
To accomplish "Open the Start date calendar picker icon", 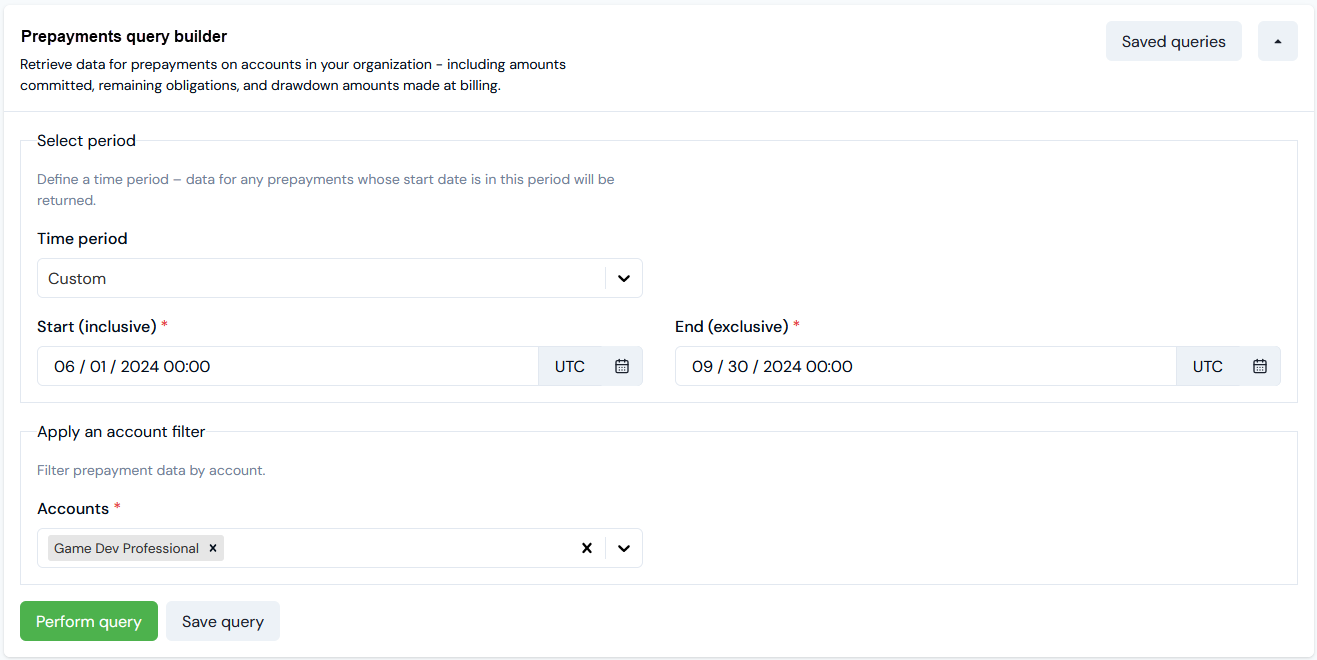I will point(622,366).
